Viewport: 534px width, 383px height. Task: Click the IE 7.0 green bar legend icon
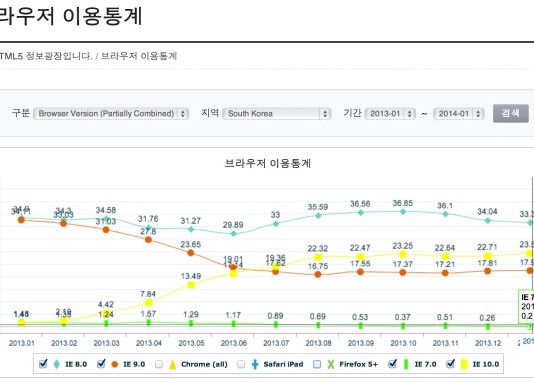[x=406, y=364]
